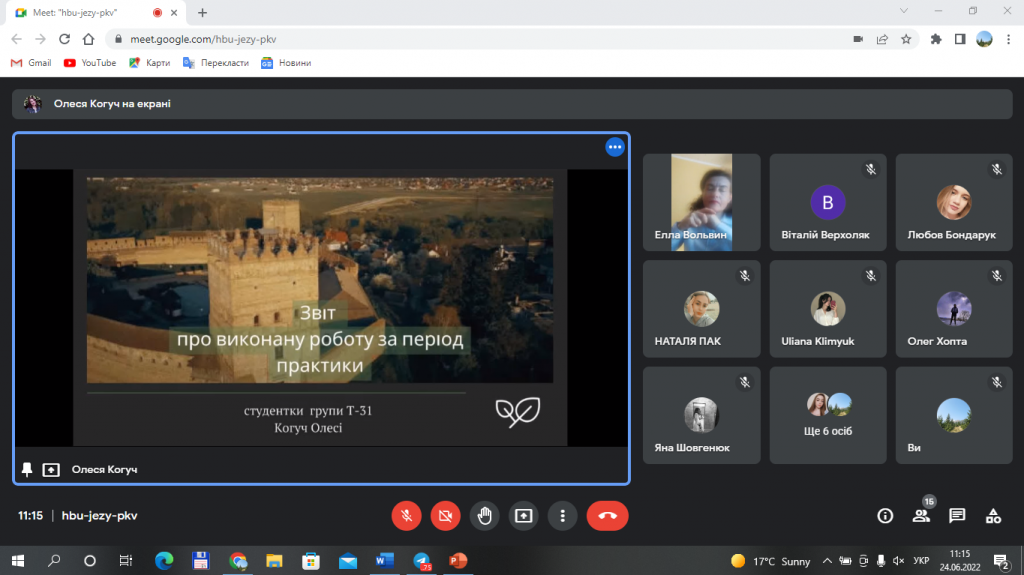Click the Ще 6 осіб participants tile
This screenshot has height=575, width=1024.
[828, 415]
